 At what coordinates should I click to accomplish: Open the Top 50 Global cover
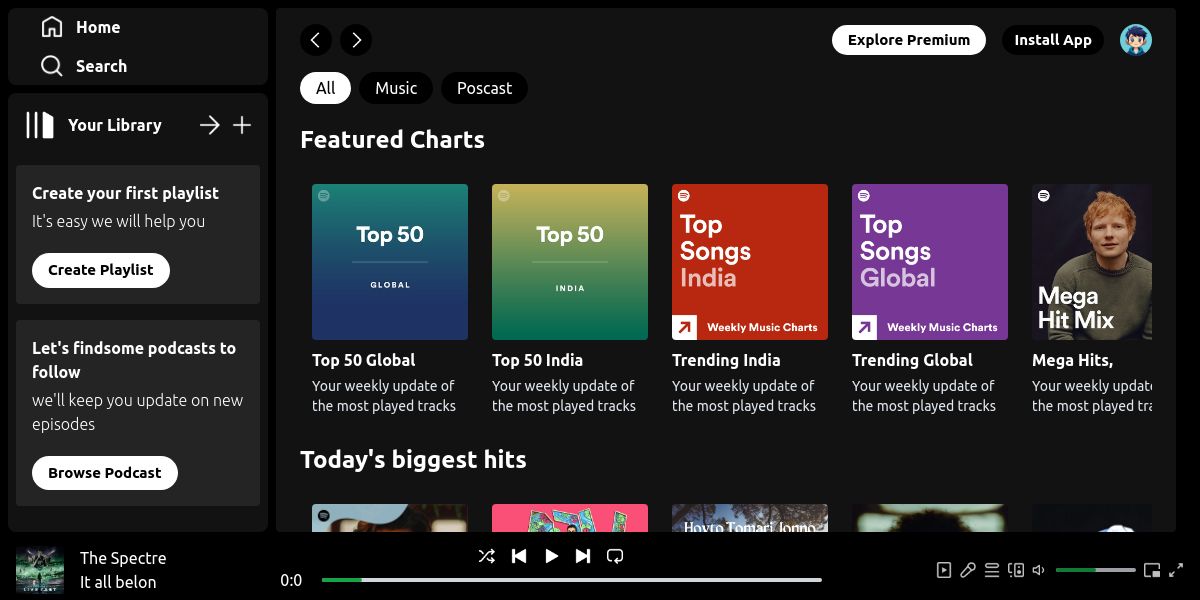click(x=390, y=262)
